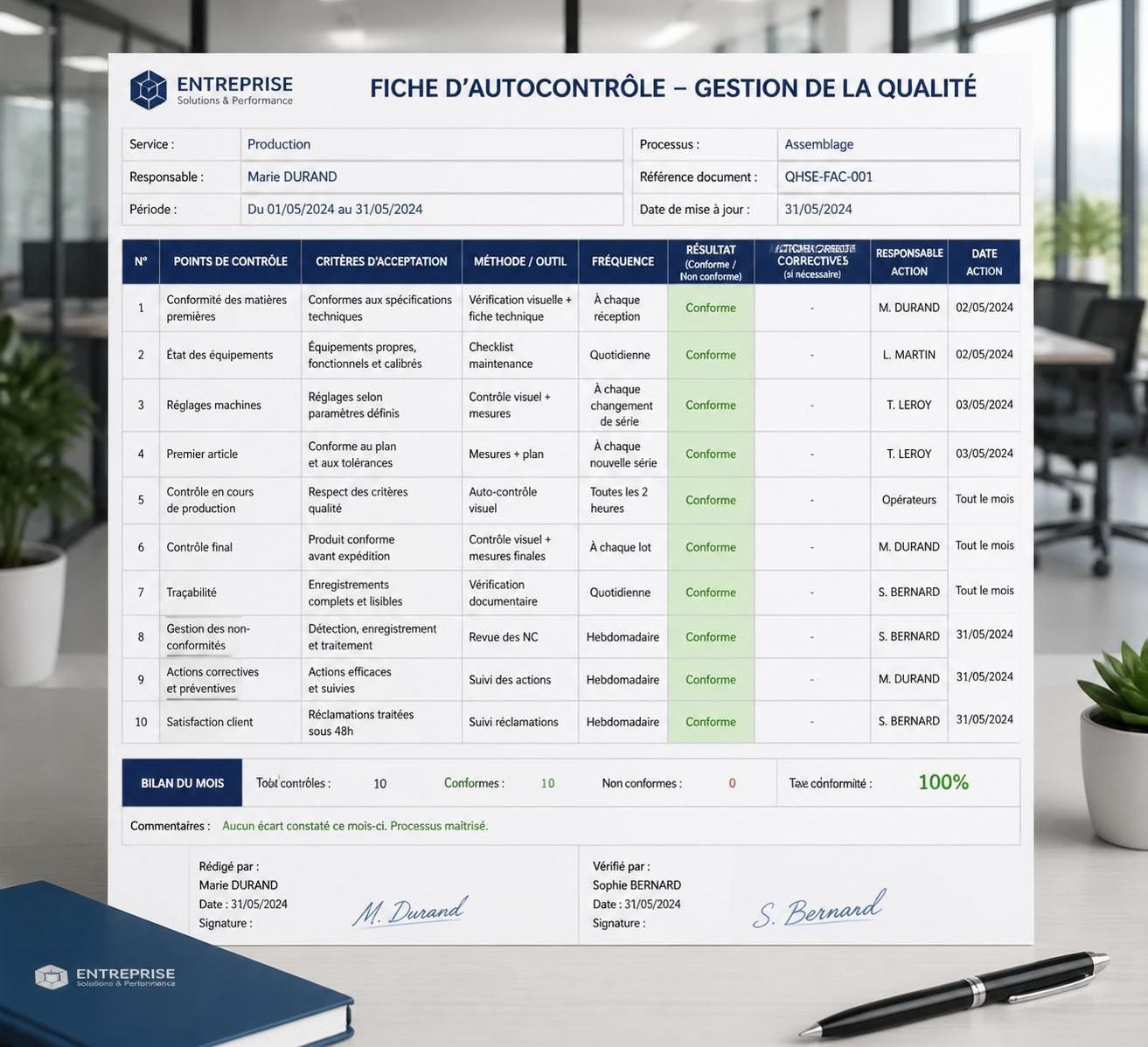1148x1047 pixels.
Task: Click the M. Durand signature
Action: pyautogui.click(x=410, y=911)
